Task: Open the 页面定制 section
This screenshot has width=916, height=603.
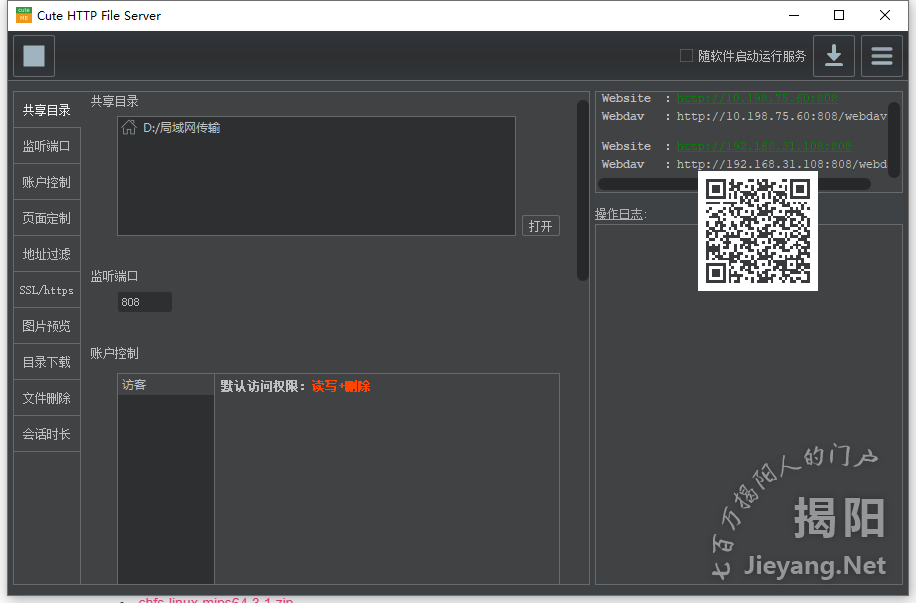Action: (x=46, y=217)
